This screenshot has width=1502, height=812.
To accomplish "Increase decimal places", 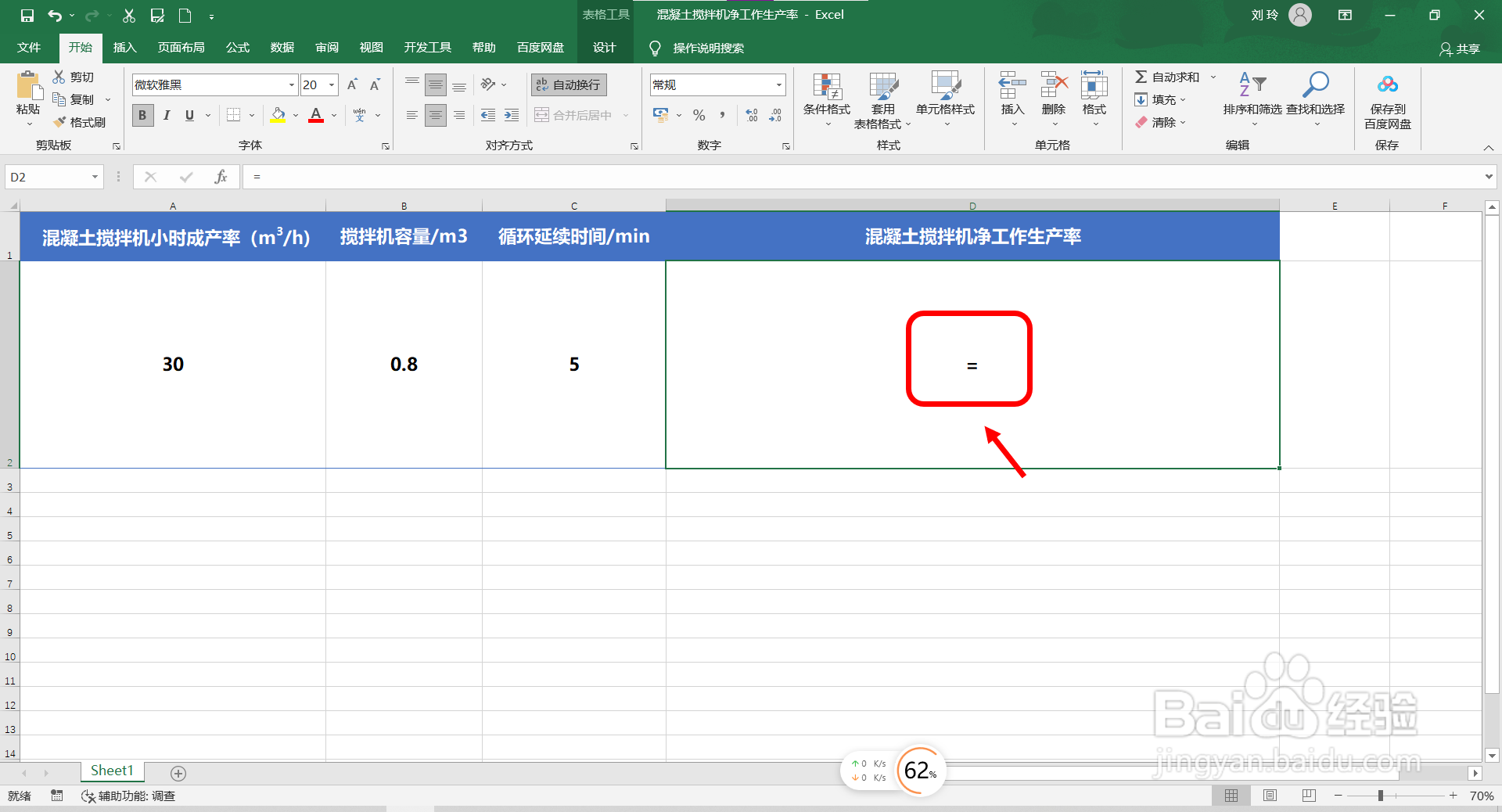I will (752, 115).
